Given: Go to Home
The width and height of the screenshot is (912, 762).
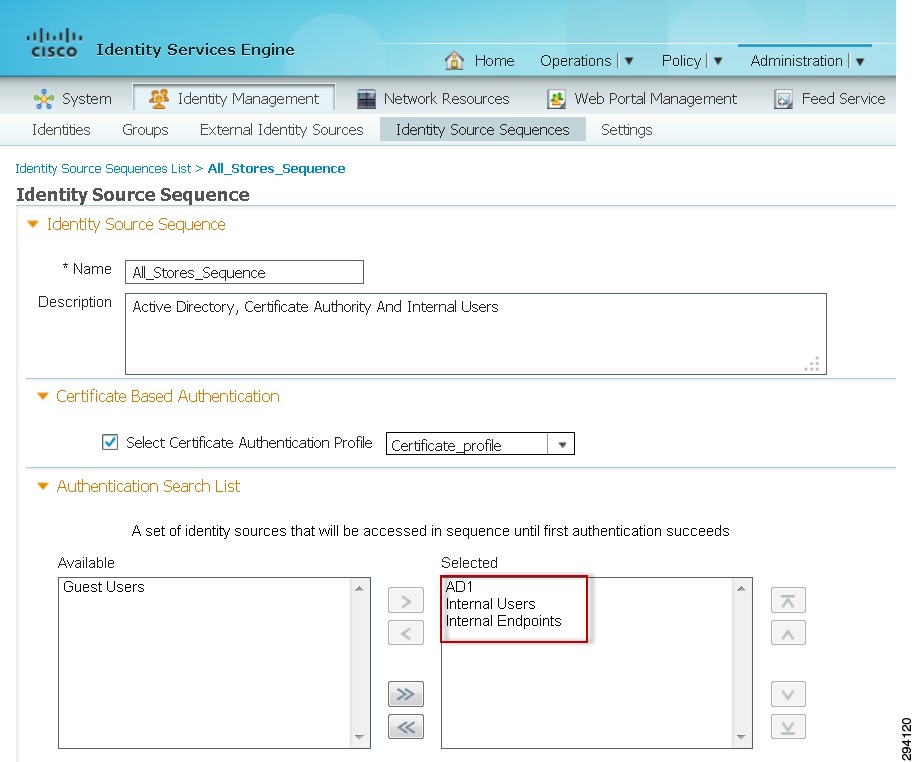Looking at the screenshot, I should pos(494,60).
